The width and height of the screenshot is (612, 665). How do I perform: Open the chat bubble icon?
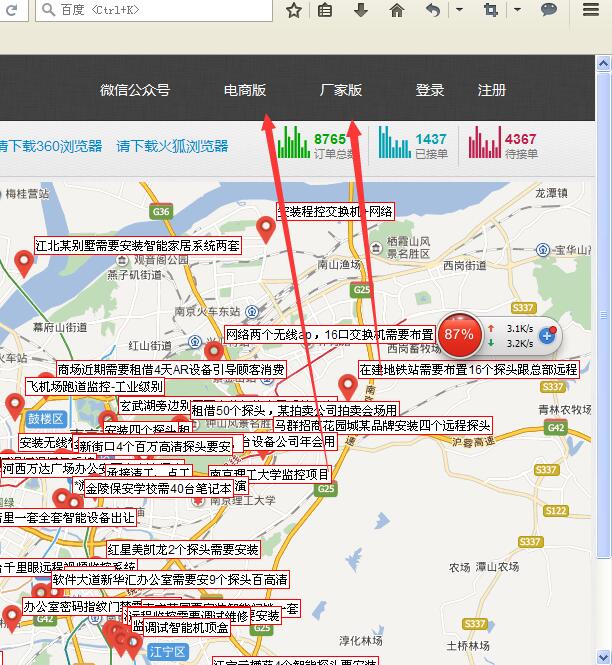pos(549,10)
